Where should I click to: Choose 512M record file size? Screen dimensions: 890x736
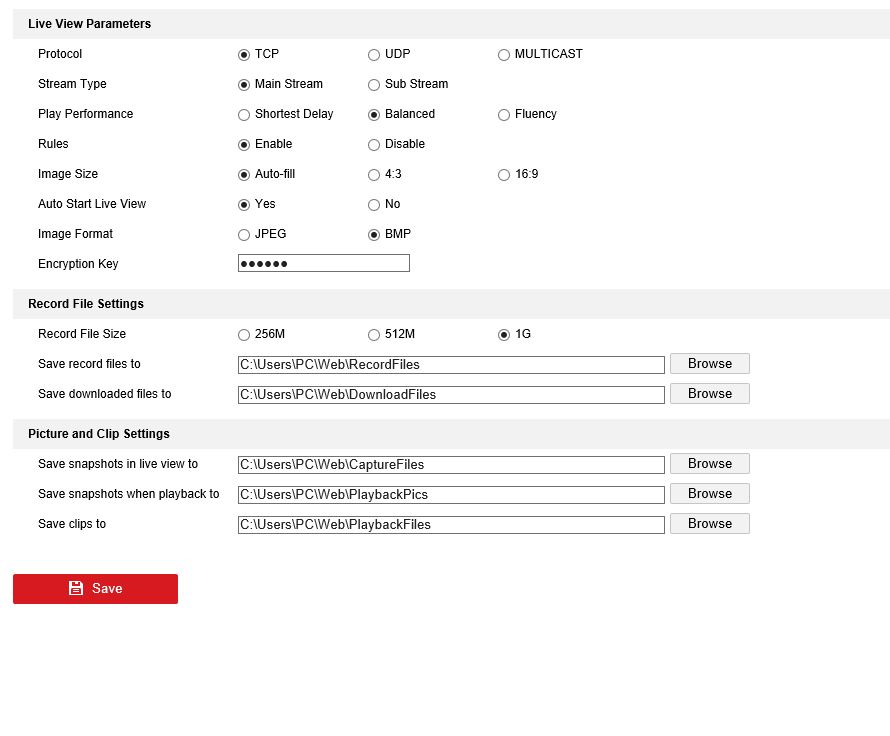(374, 335)
